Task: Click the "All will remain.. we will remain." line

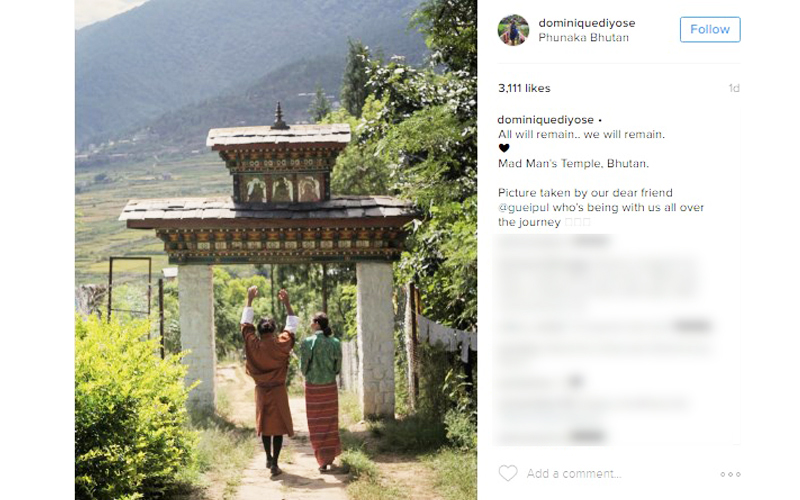Action: pos(582,135)
